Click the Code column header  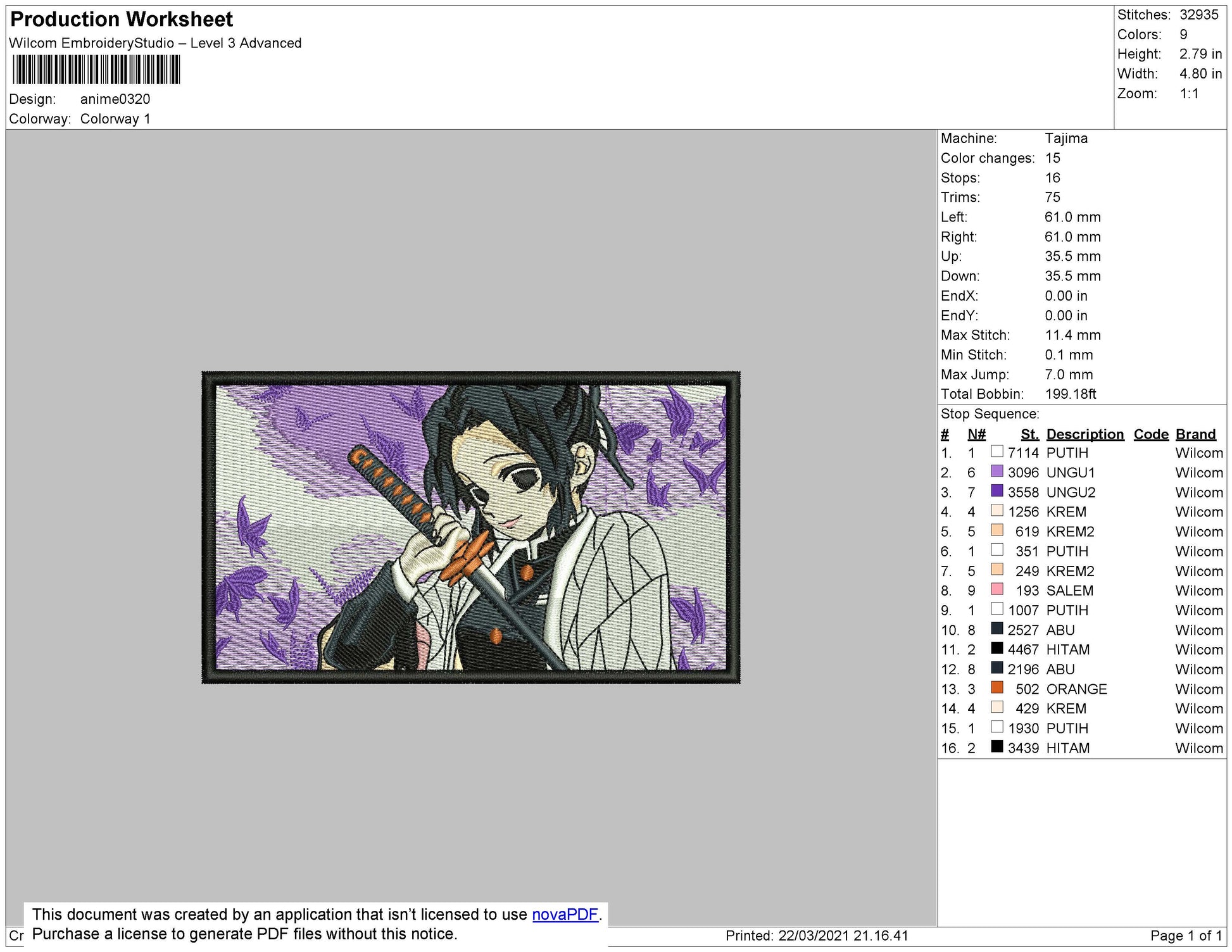click(1151, 434)
